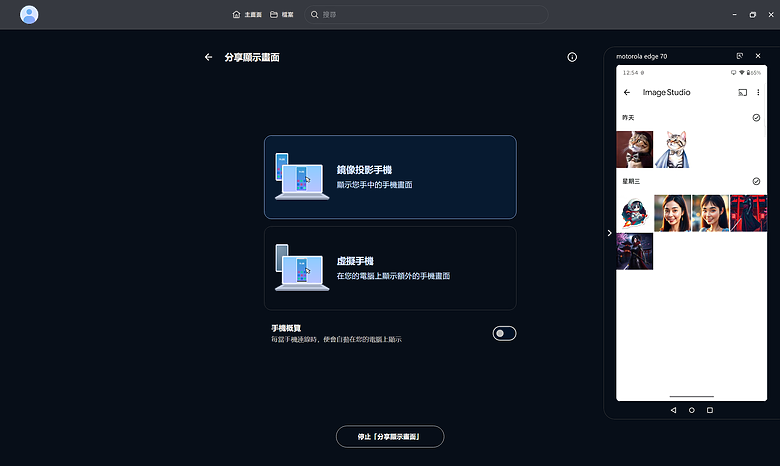Close the motorola edge 70 phone panel
Image resolution: width=780 pixels, height=466 pixels.
pyautogui.click(x=758, y=56)
